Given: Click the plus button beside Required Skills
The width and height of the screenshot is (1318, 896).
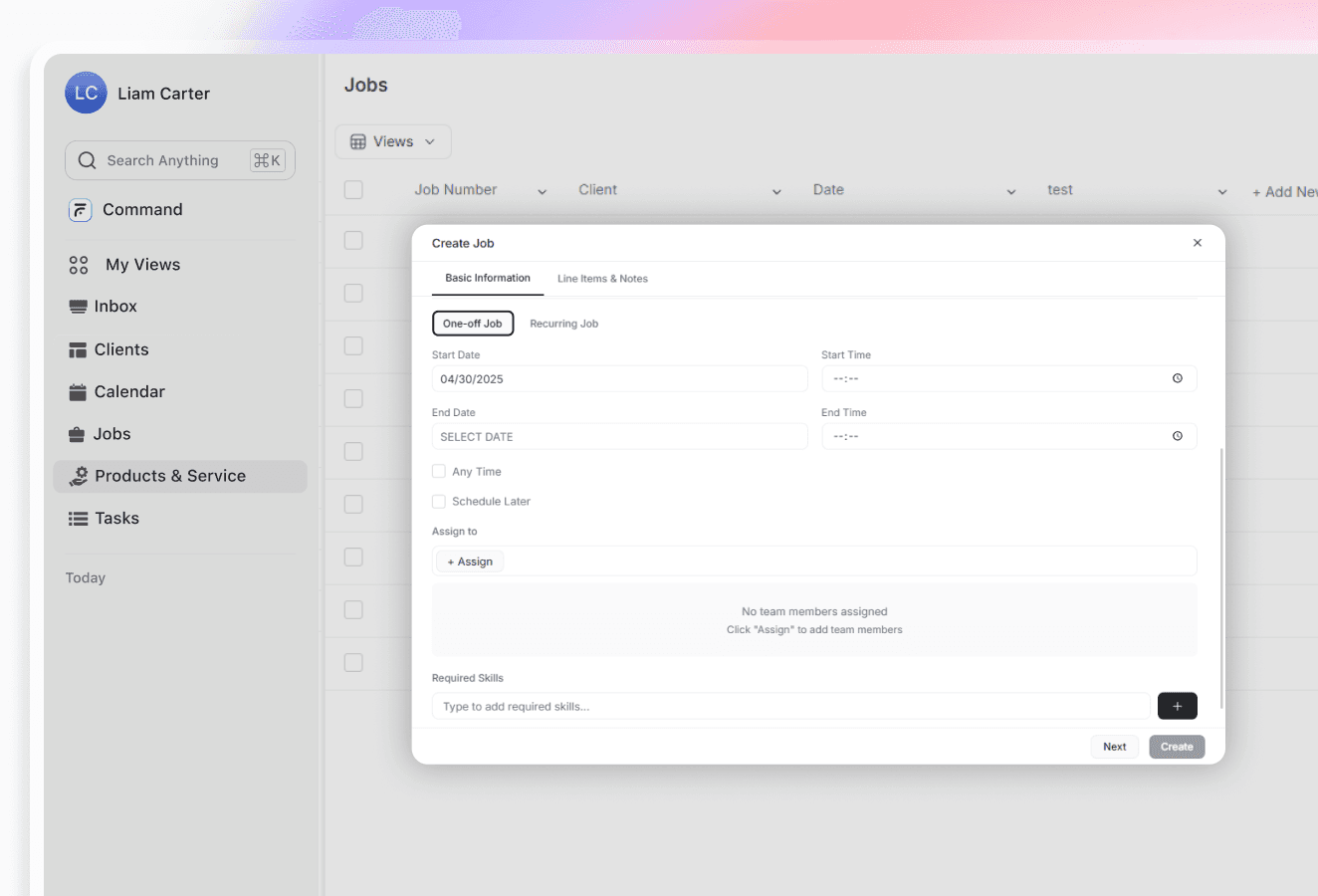Looking at the screenshot, I should [x=1177, y=706].
